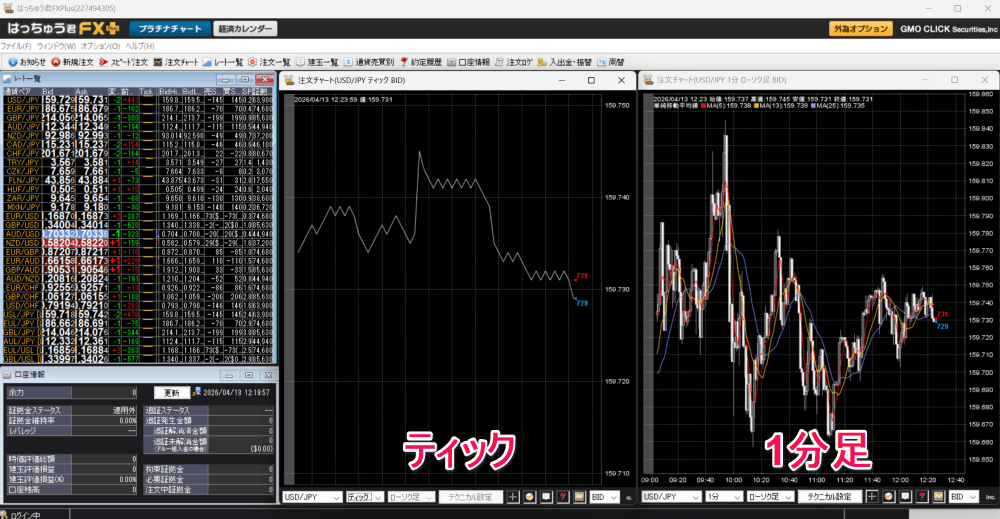
Task: Select AUD/USD row in レート一覧
Action: (138, 234)
